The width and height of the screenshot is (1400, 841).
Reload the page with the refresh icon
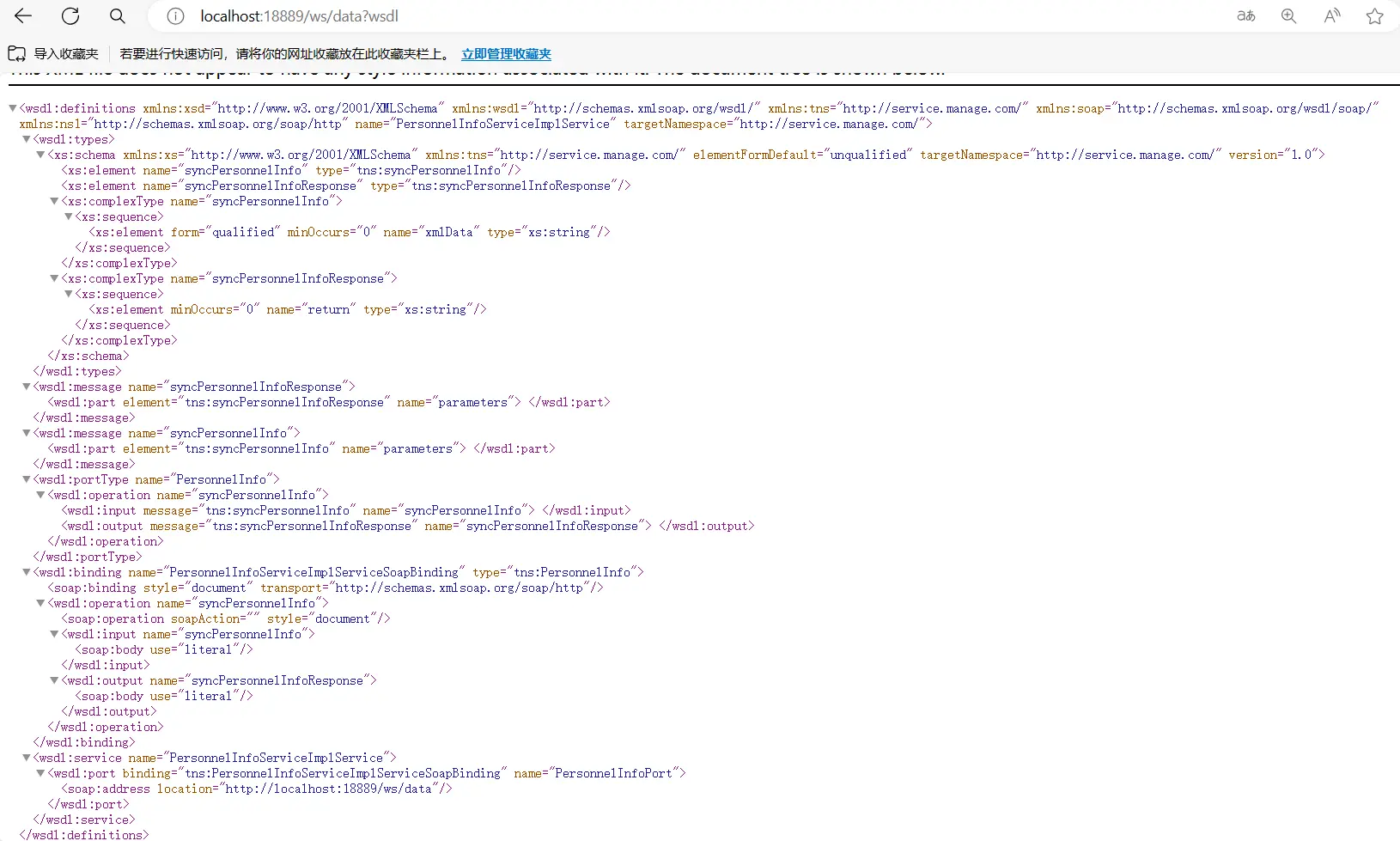(x=70, y=15)
